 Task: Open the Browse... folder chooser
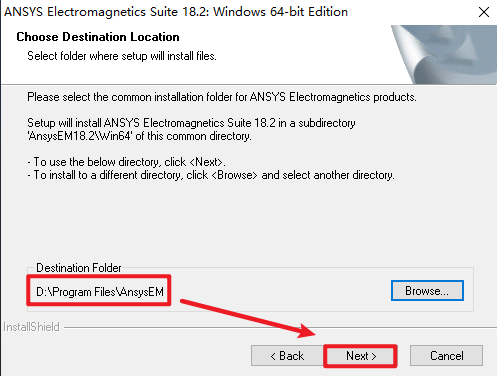coord(427,291)
